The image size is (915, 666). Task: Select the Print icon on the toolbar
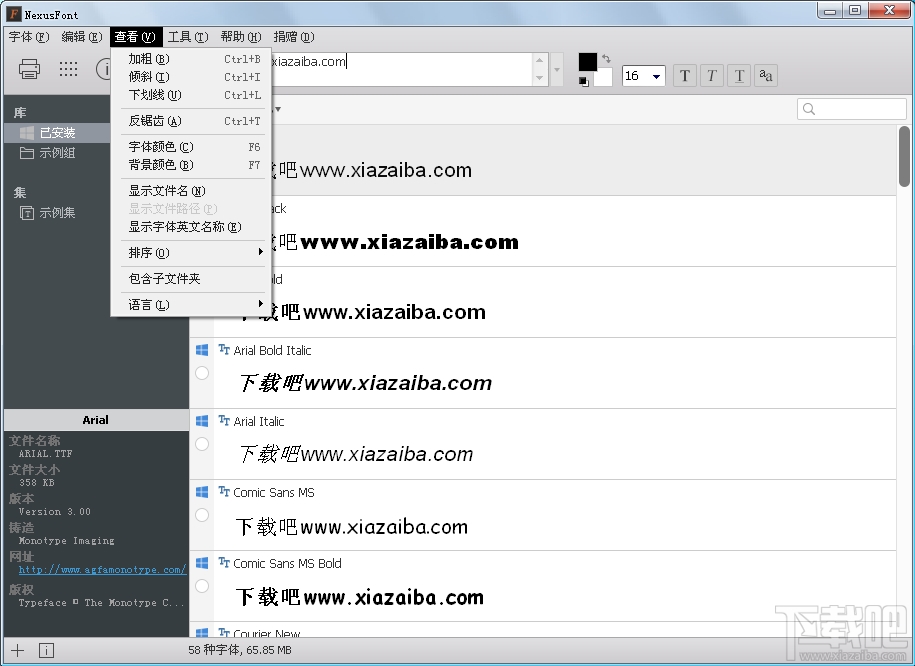click(28, 69)
